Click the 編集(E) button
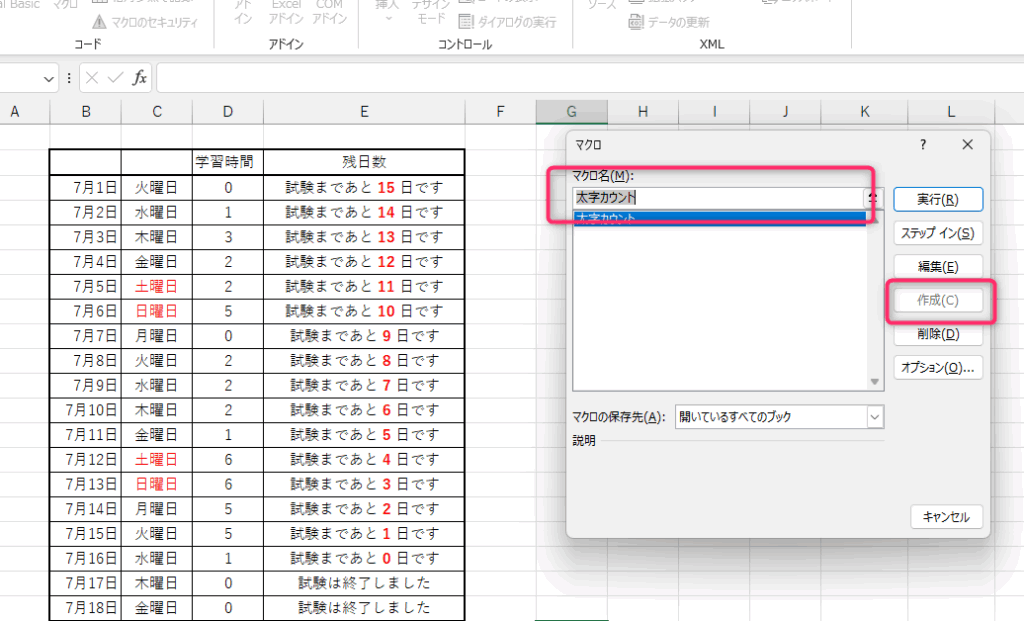1024x621 pixels. point(937,267)
